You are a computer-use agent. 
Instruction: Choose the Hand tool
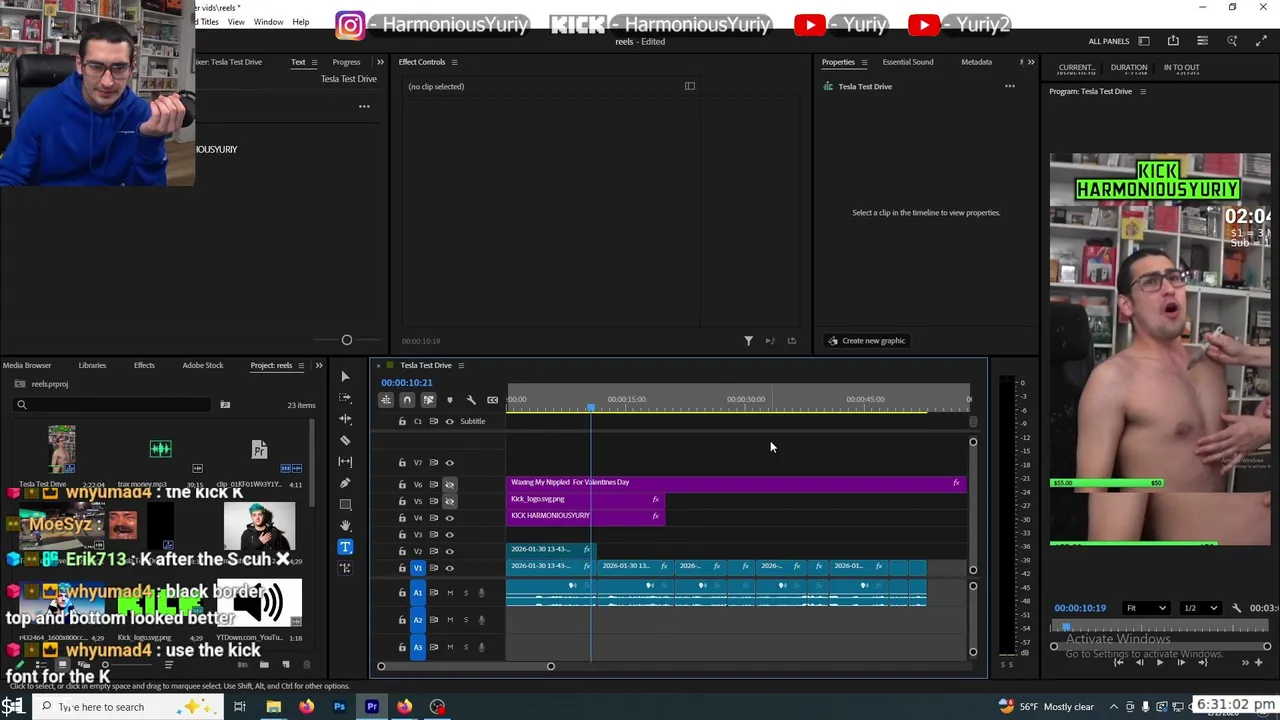click(x=345, y=525)
